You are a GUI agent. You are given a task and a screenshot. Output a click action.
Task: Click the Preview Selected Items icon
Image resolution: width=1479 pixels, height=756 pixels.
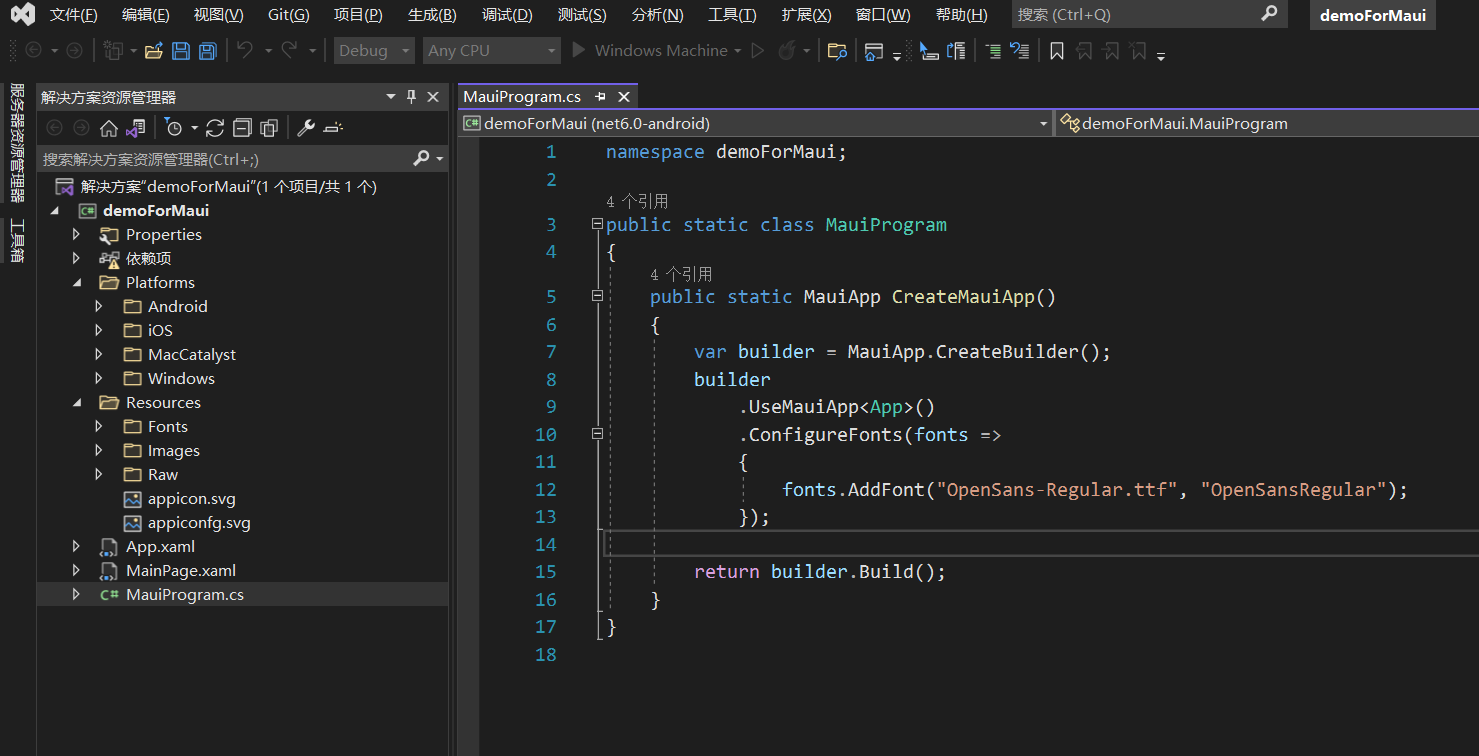point(334,128)
